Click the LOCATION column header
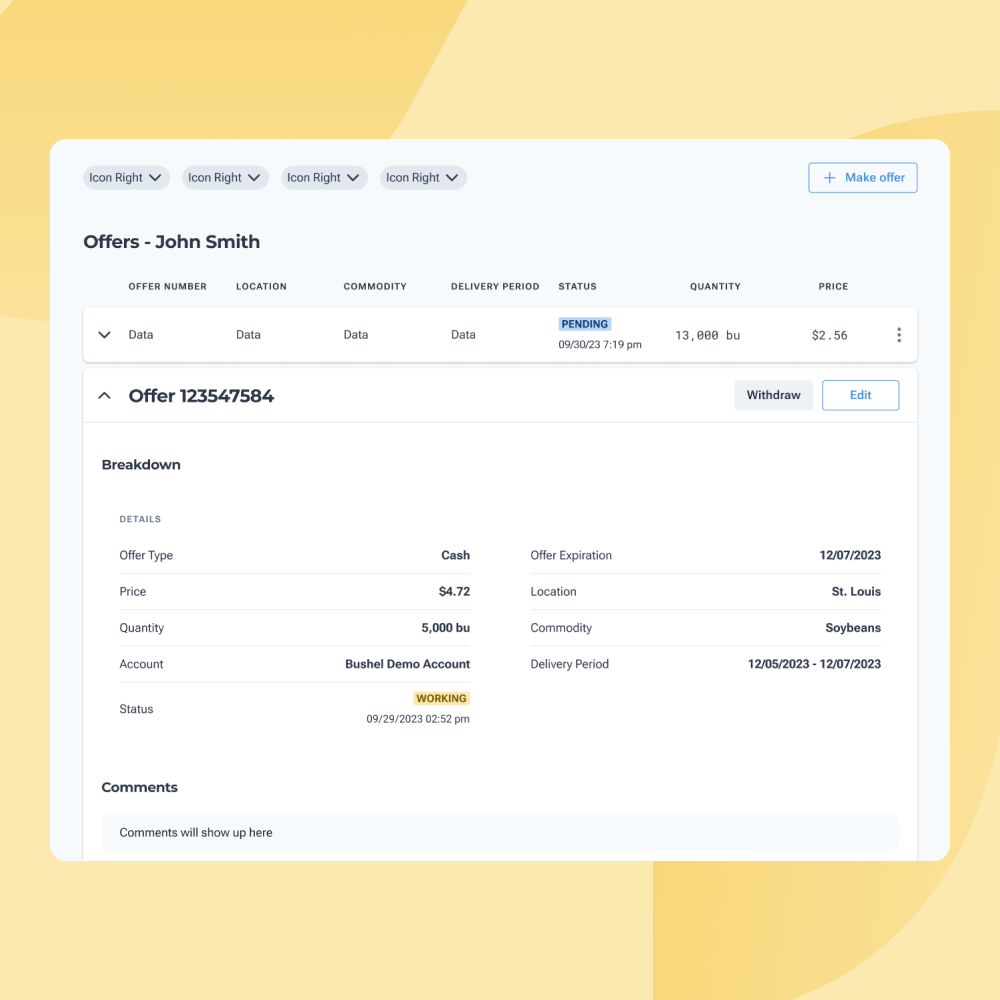The image size is (1000, 1000). pos(261,286)
